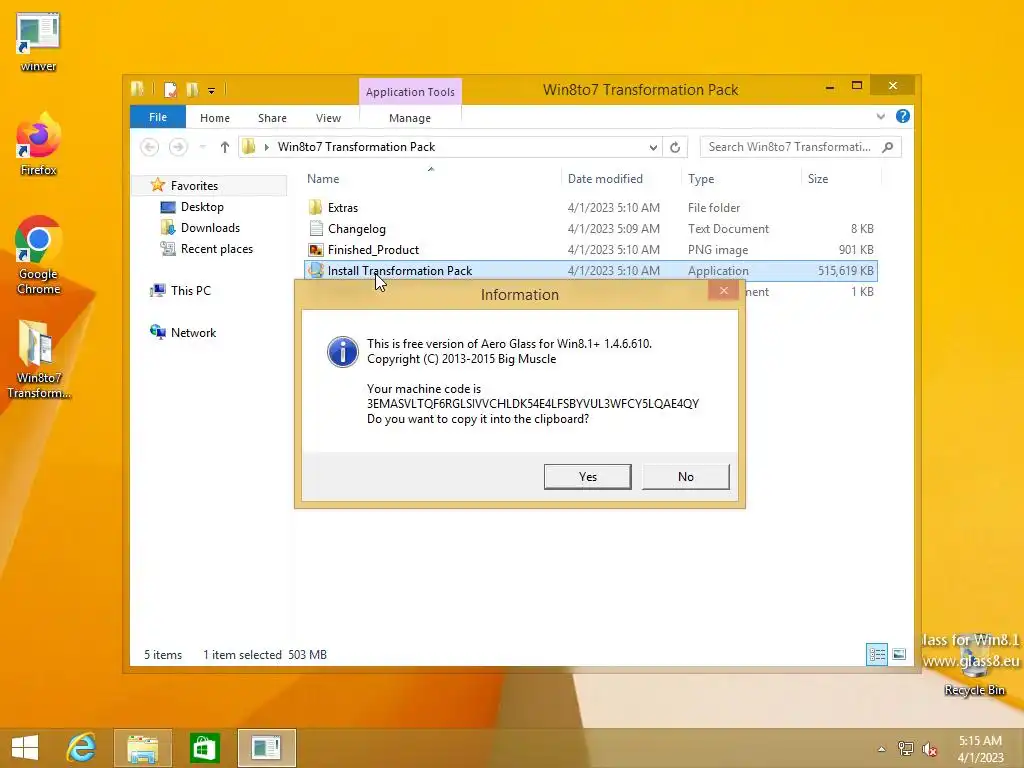
Task: Expand the ribbon with the chevron
Action: tap(880, 117)
